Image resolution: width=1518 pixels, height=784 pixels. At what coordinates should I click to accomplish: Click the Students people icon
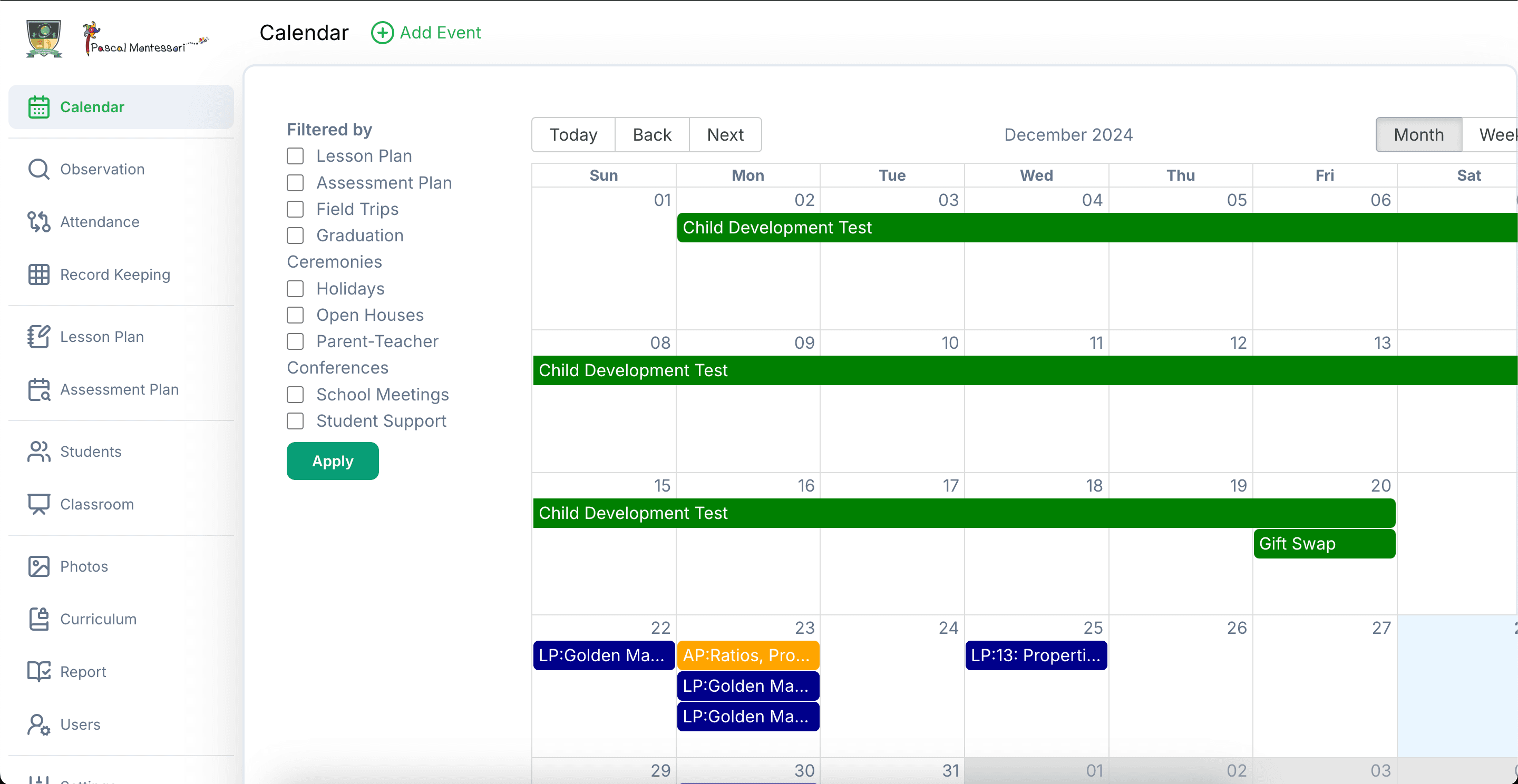coord(39,452)
